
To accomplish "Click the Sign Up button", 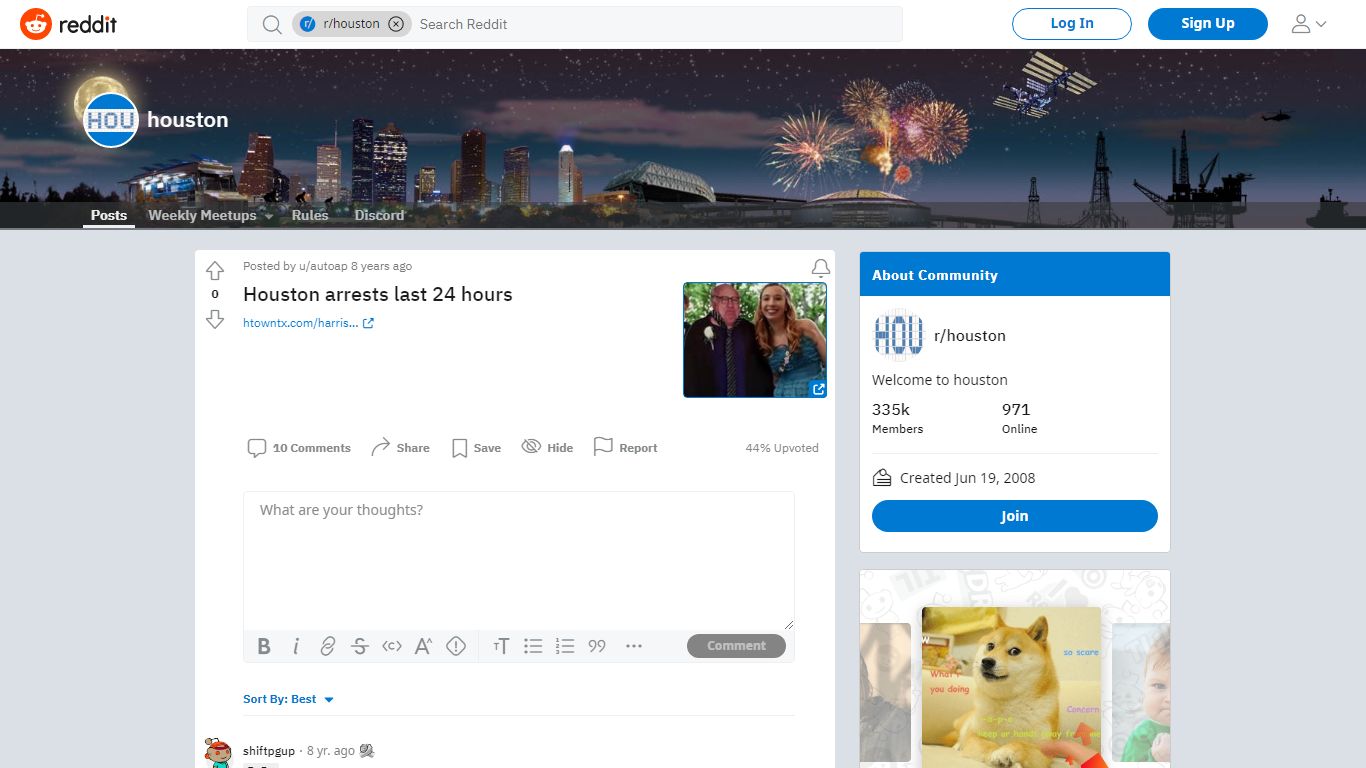I will point(1208,24).
